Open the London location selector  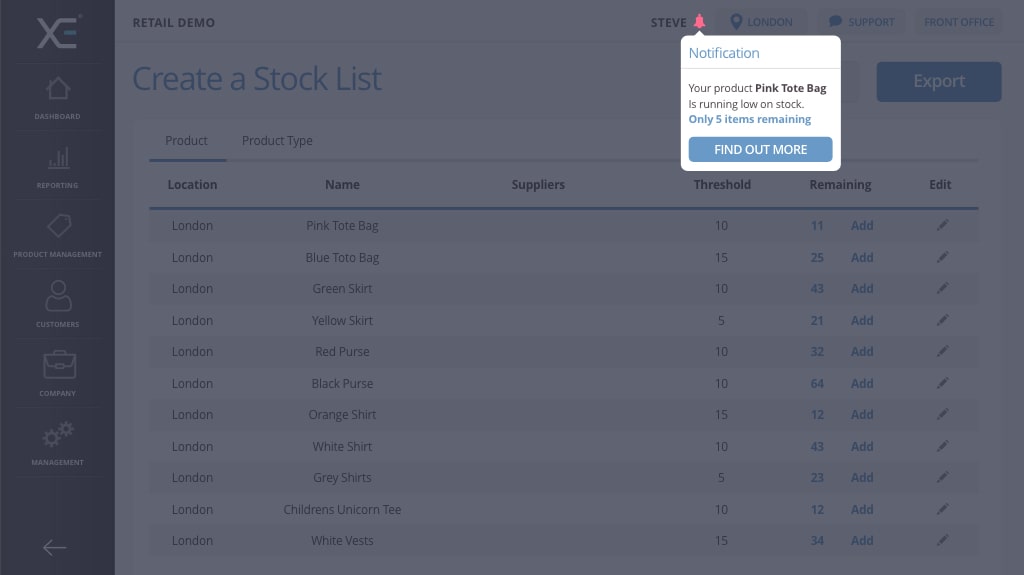pyautogui.click(x=762, y=22)
